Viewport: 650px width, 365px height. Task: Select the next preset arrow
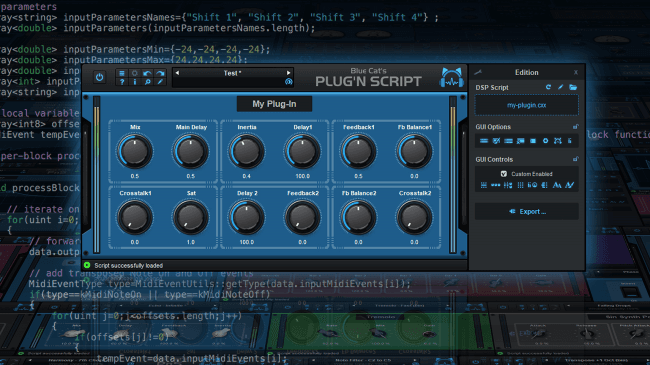(x=289, y=73)
